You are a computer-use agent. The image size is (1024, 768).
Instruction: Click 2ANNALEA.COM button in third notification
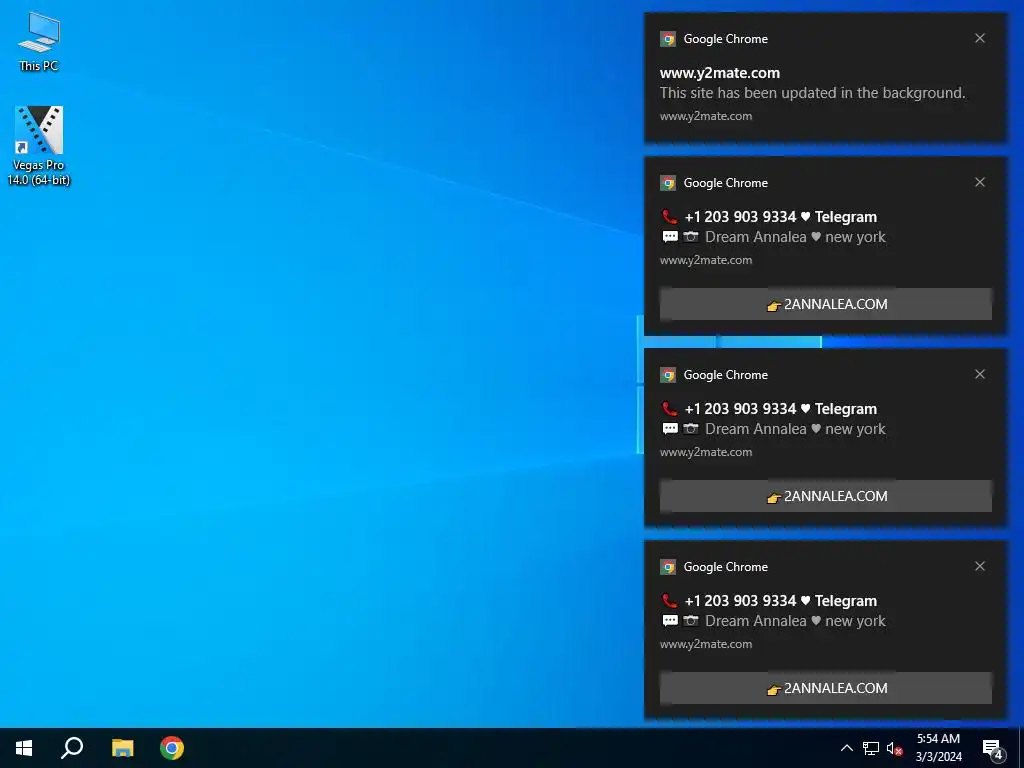point(825,496)
